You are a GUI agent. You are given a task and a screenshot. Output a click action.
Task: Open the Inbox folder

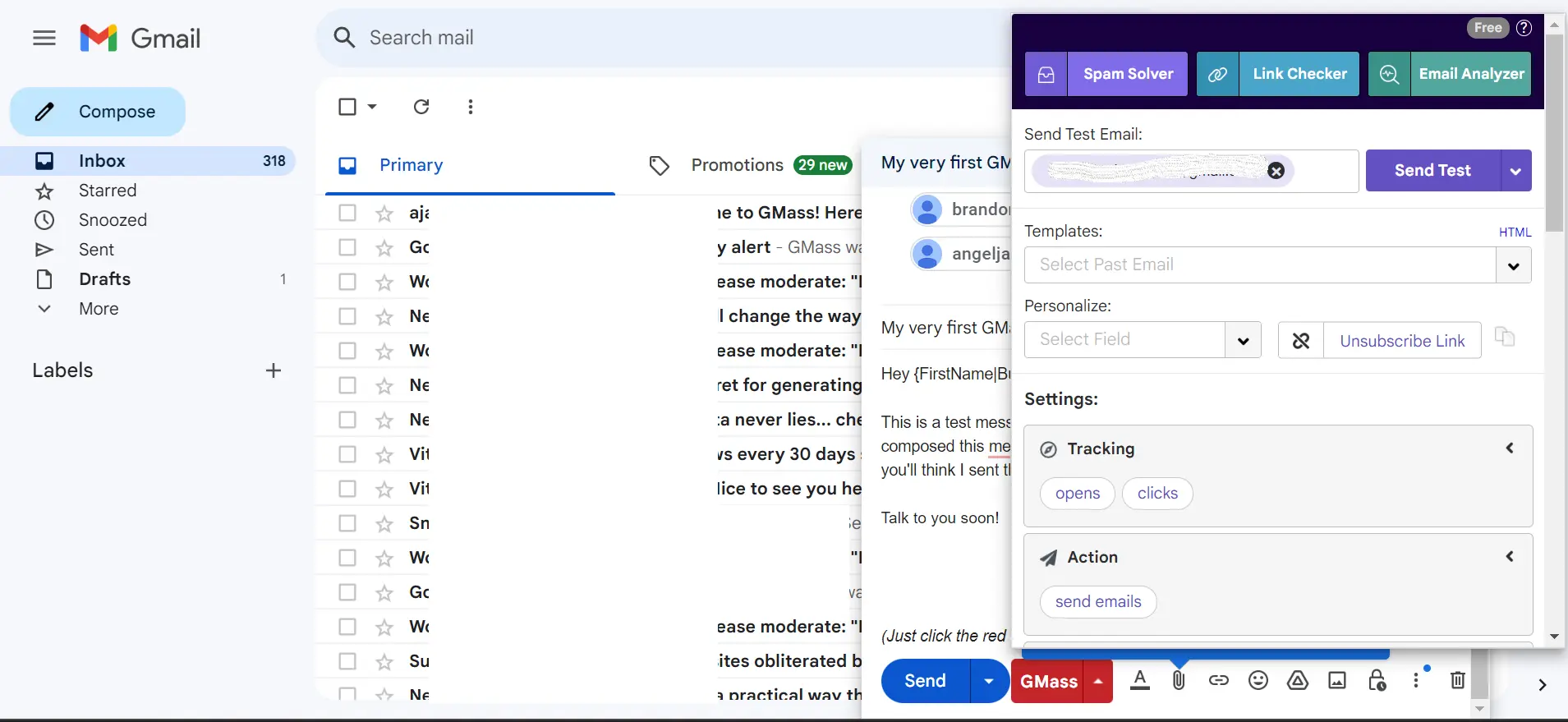tap(148, 161)
